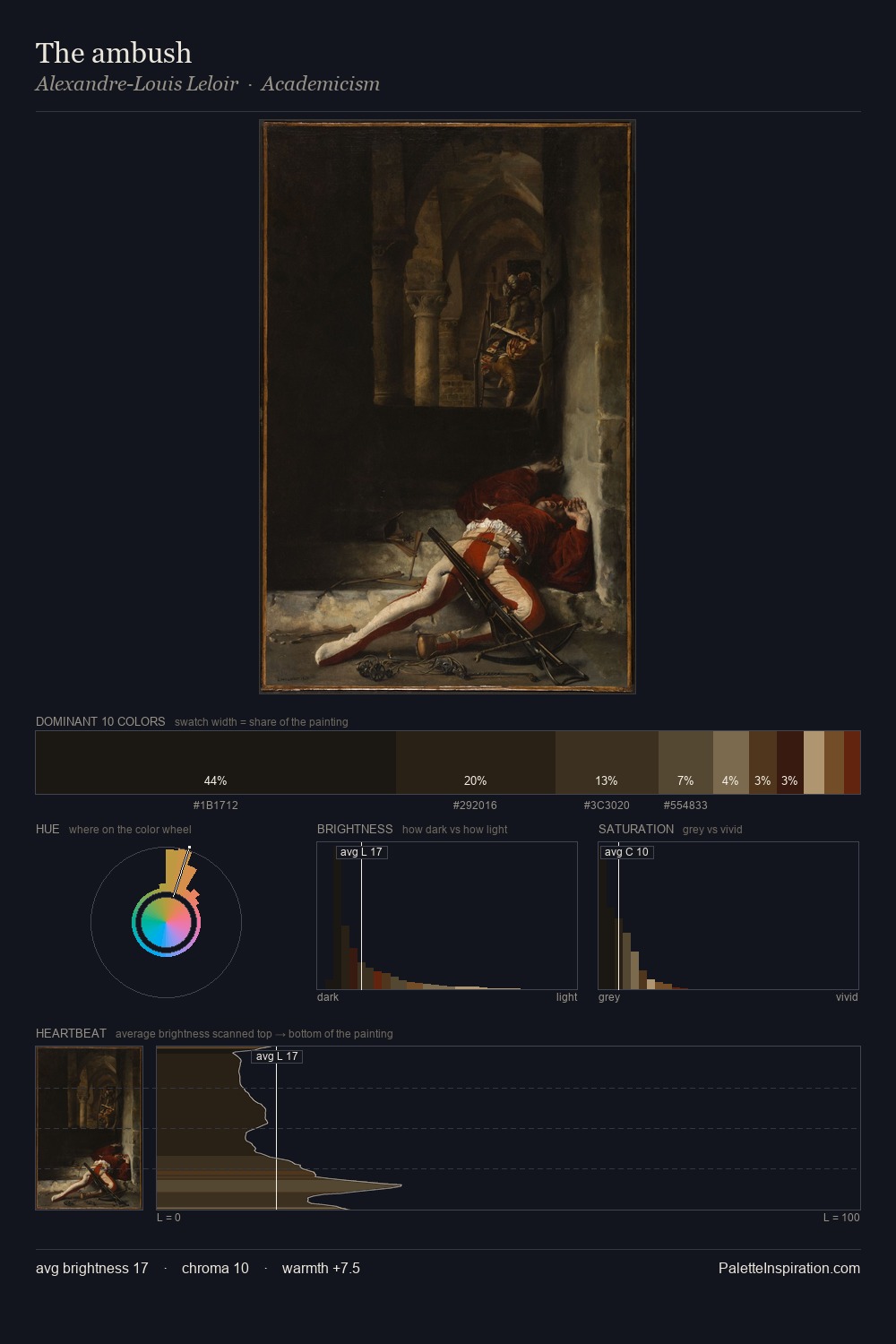Click the second 3% dark maroon swatch
The image size is (896, 1344).
coord(789,762)
